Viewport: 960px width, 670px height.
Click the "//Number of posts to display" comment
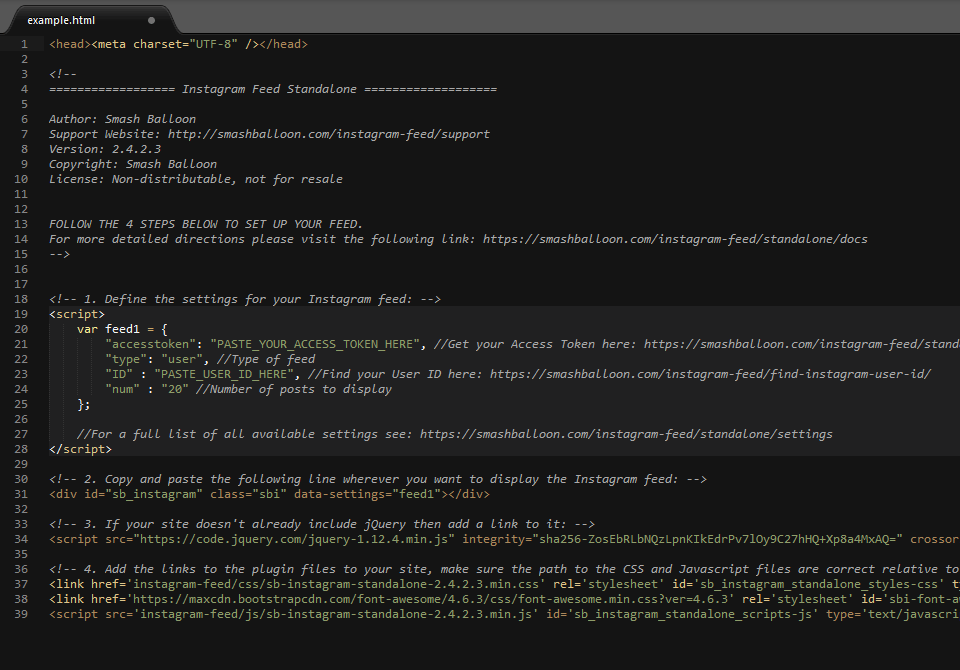[x=294, y=390]
